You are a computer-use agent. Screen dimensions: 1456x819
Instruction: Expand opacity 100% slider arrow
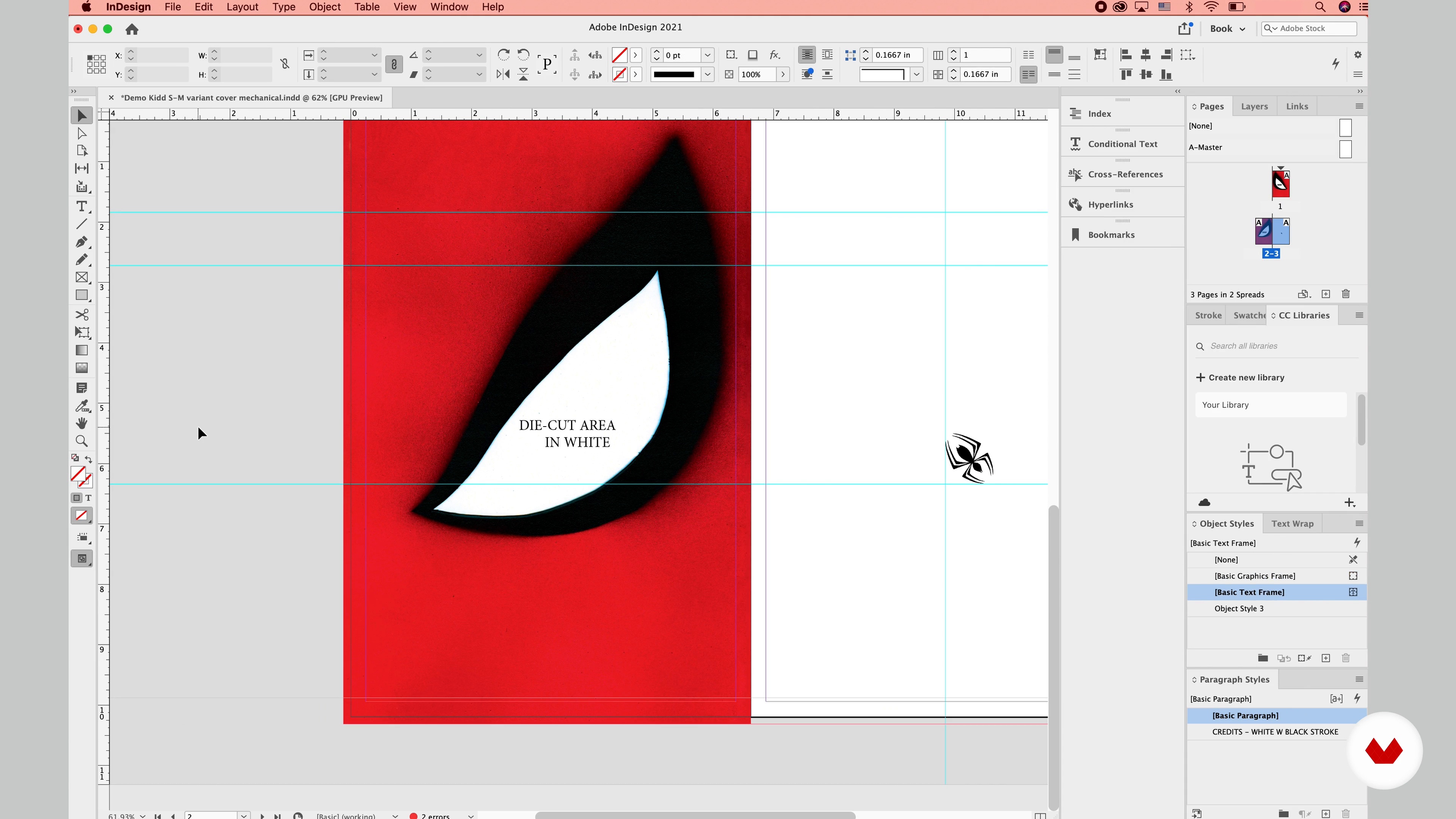click(x=783, y=74)
